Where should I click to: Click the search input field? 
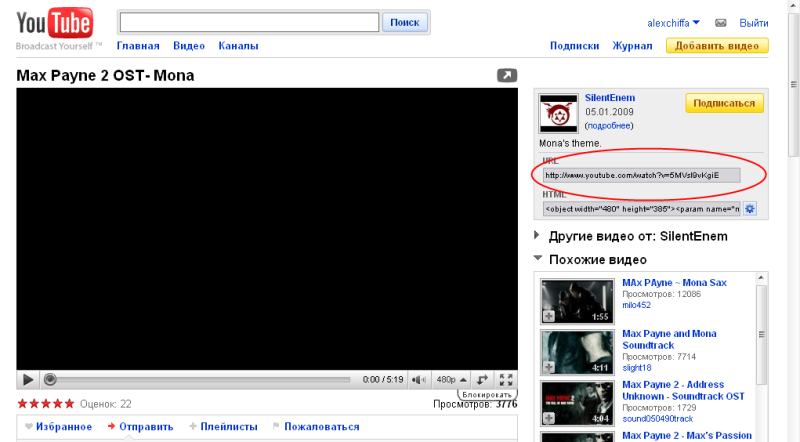249,22
